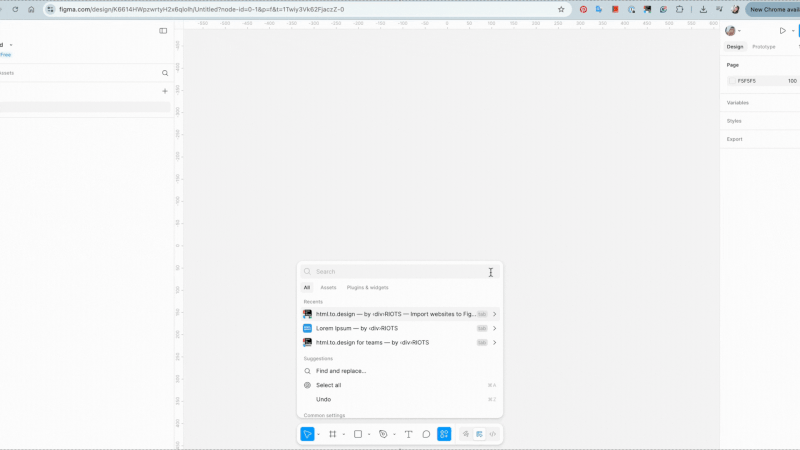Run the html.to.design Import websites plugin
This screenshot has height=450, width=800.
(399, 314)
